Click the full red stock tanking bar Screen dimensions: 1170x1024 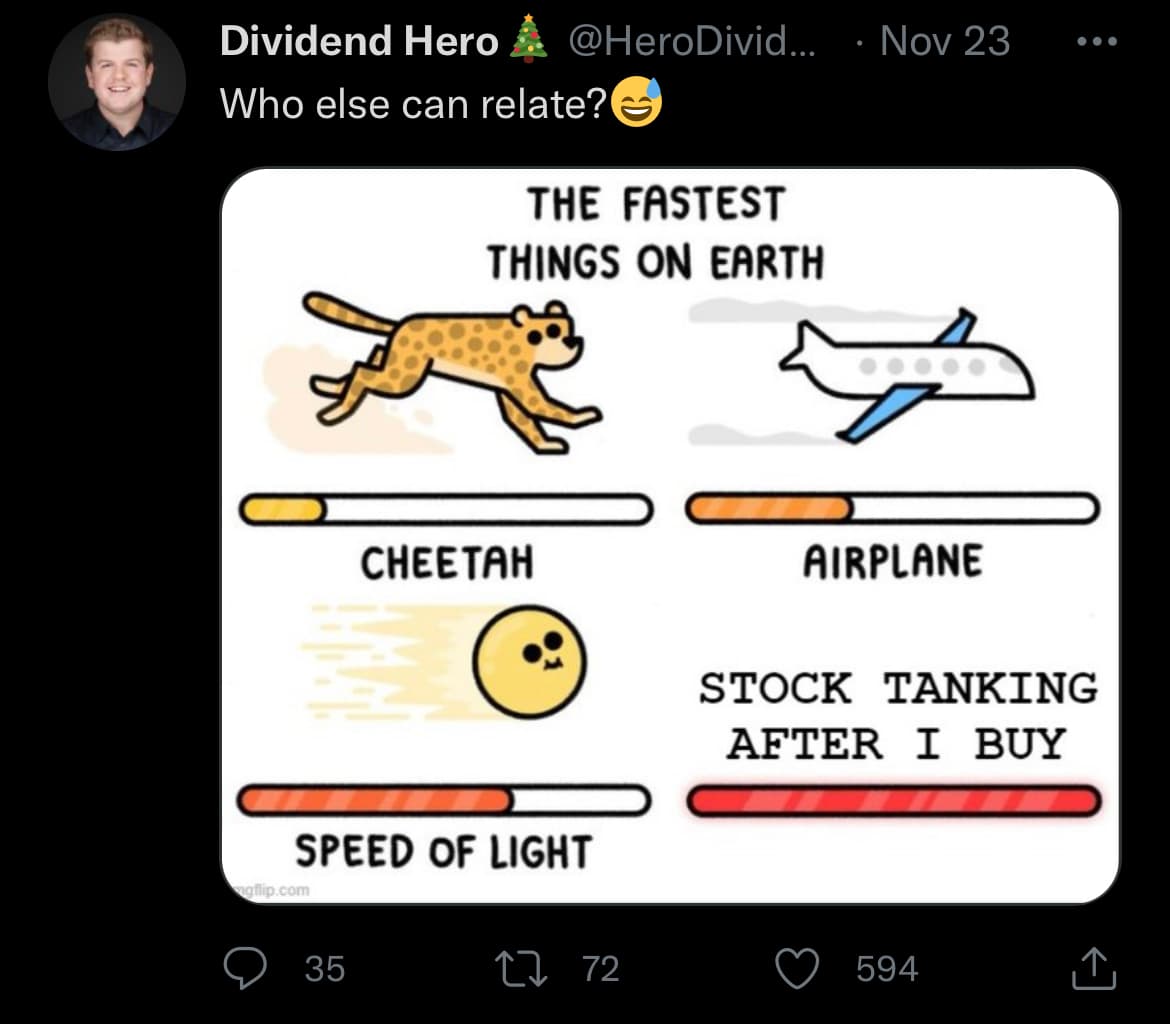893,801
